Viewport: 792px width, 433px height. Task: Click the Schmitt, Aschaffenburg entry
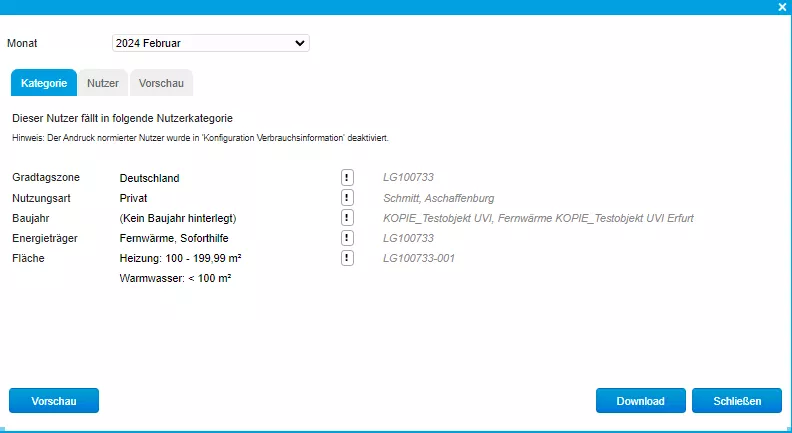point(438,198)
